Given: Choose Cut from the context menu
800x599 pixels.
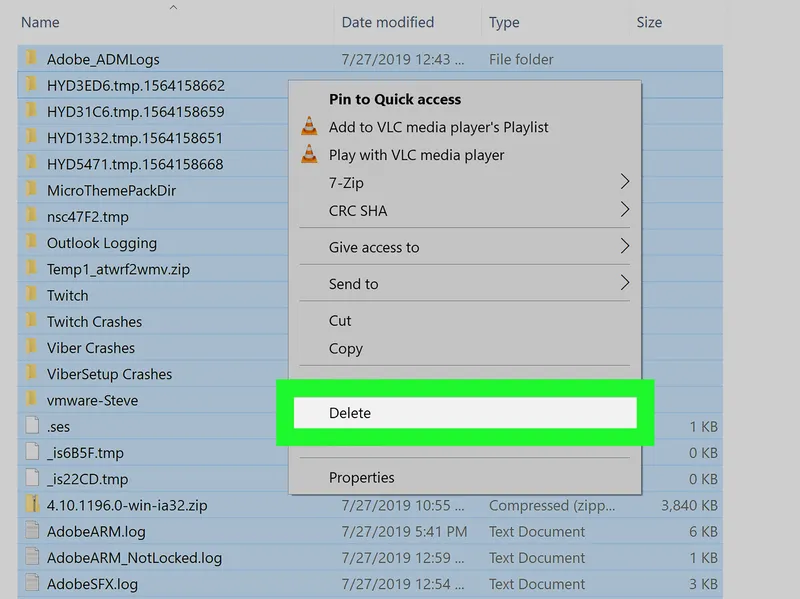Looking at the screenshot, I should click(465, 320).
